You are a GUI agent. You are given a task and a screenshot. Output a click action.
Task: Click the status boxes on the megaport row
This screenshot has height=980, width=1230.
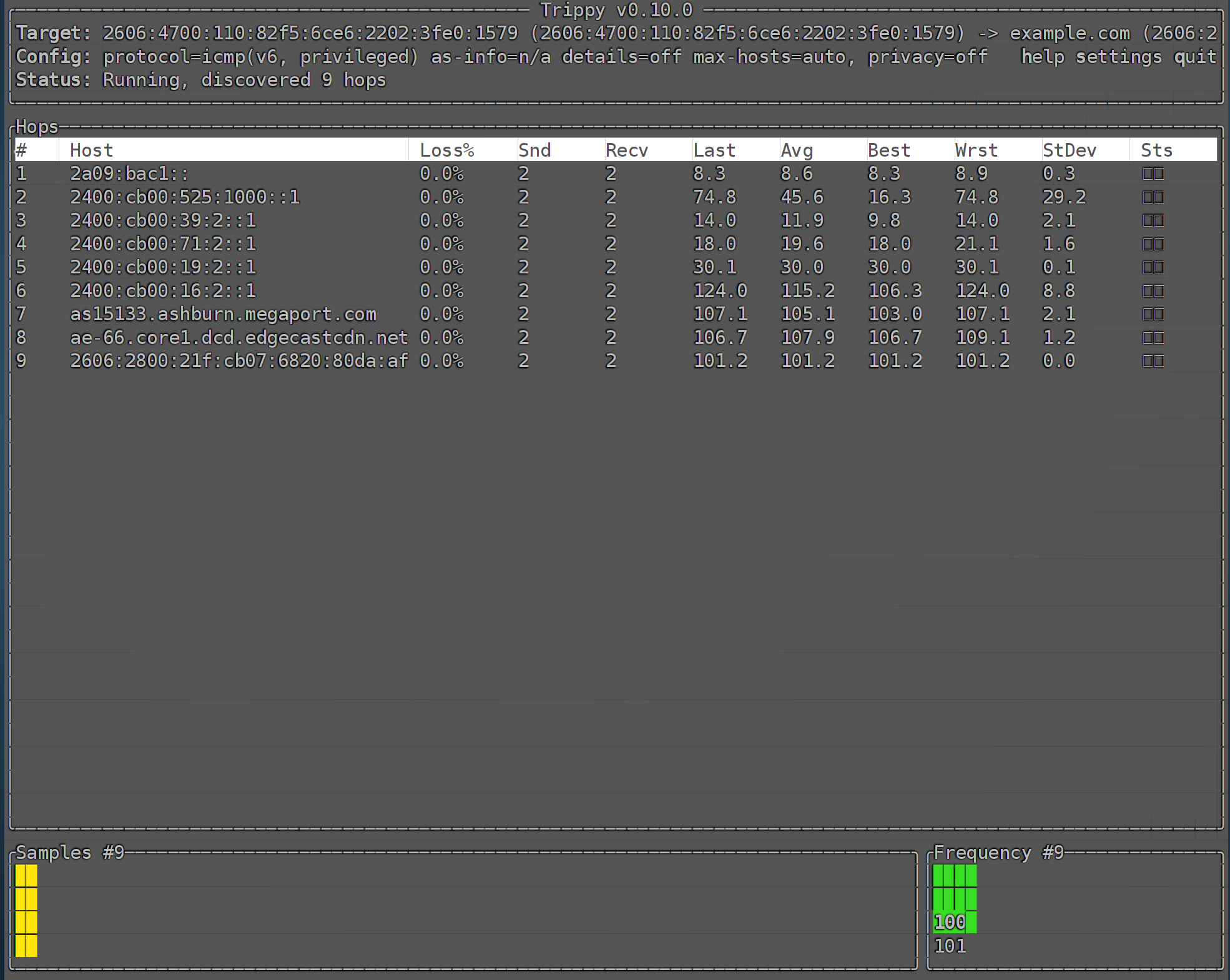point(1153,314)
